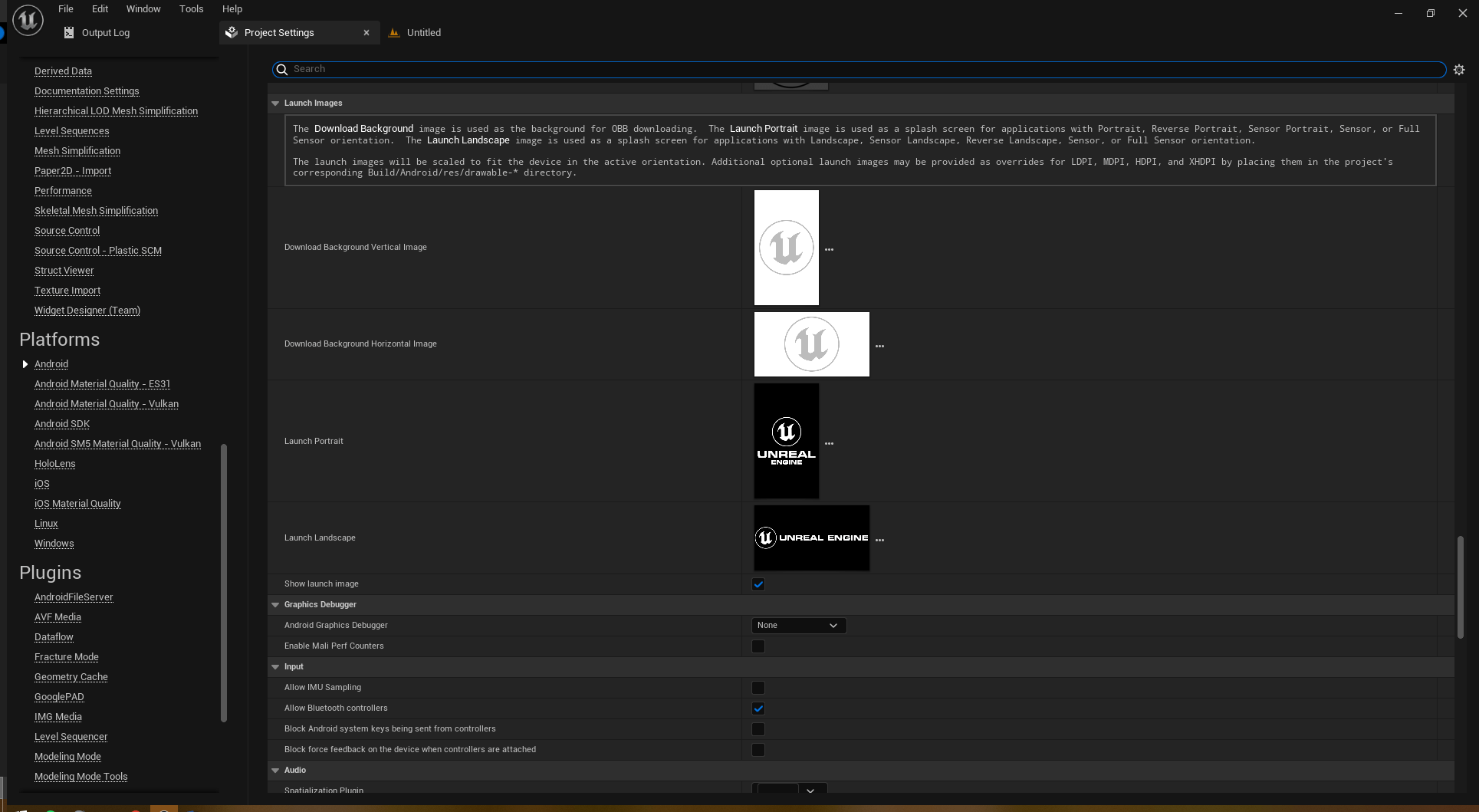Open options for Download Background Vertical Image
The height and width of the screenshot is (812, 1479).
pos(829,249)
